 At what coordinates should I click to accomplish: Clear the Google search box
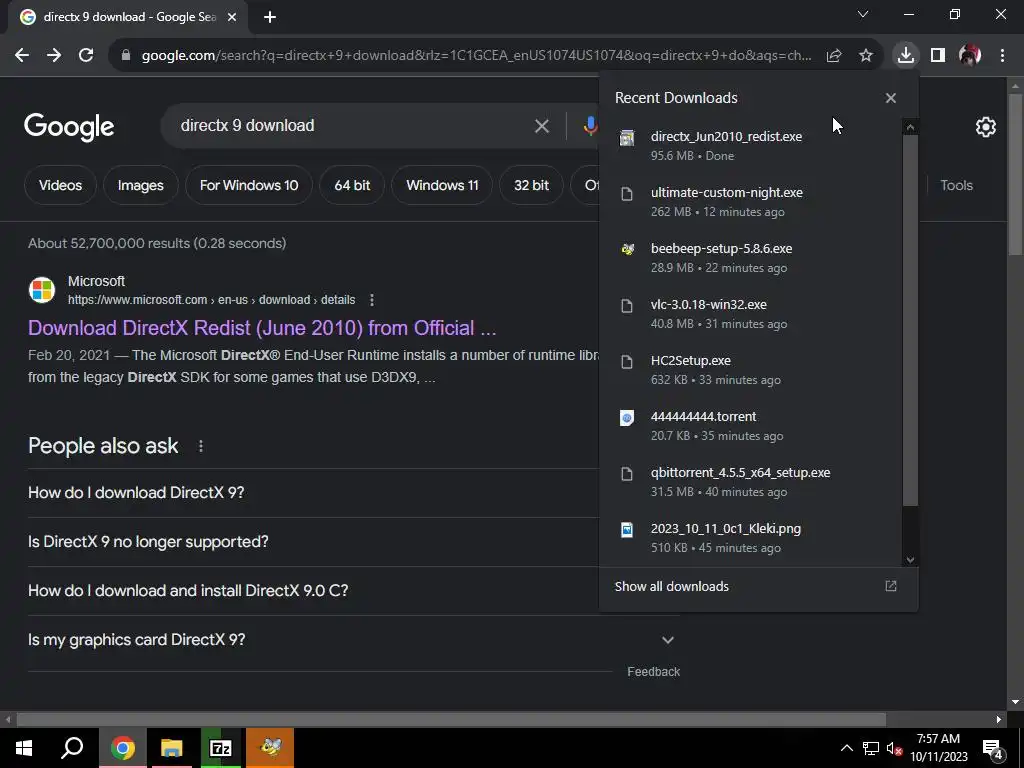541,126
